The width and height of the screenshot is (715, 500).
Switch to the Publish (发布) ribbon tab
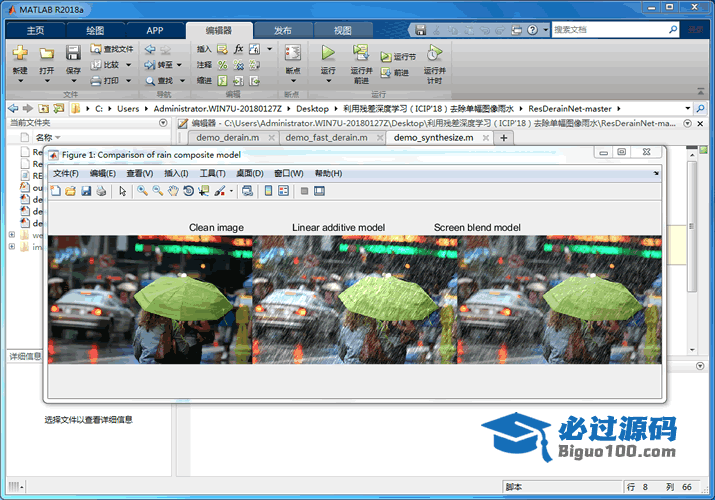click(283, 31)
